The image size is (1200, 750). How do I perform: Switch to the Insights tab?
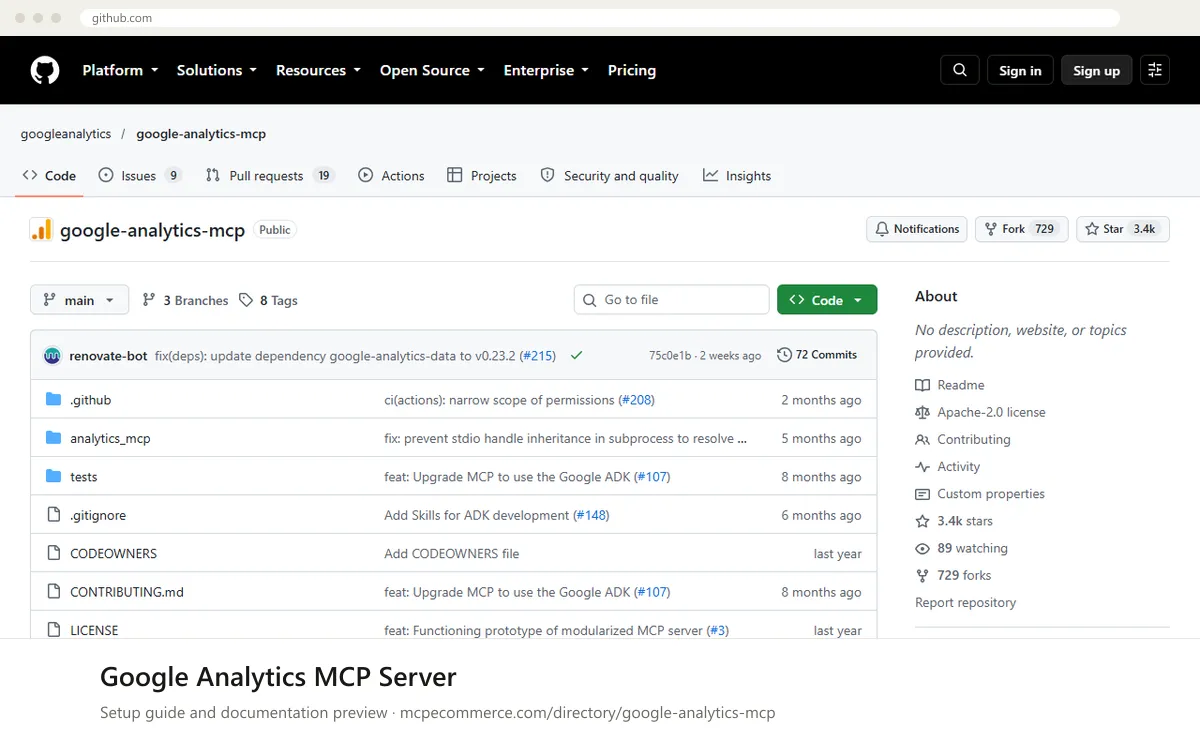tap(737, 176)
